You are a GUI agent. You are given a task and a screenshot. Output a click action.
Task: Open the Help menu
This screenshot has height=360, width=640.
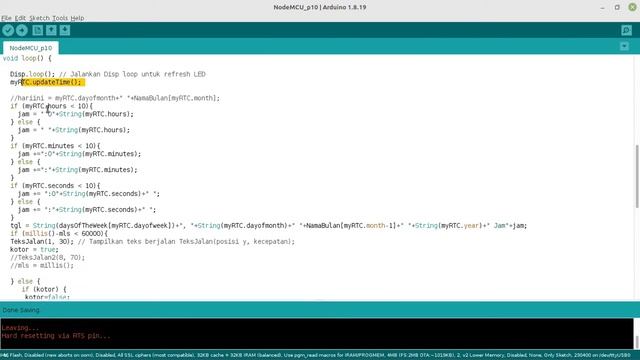[77, 18]
